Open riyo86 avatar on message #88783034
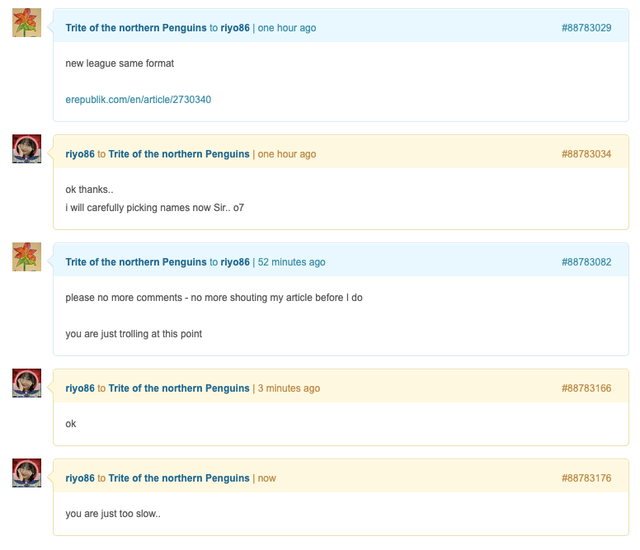The height and width of the screenshot is (550, 640). (x=27, y=149)
